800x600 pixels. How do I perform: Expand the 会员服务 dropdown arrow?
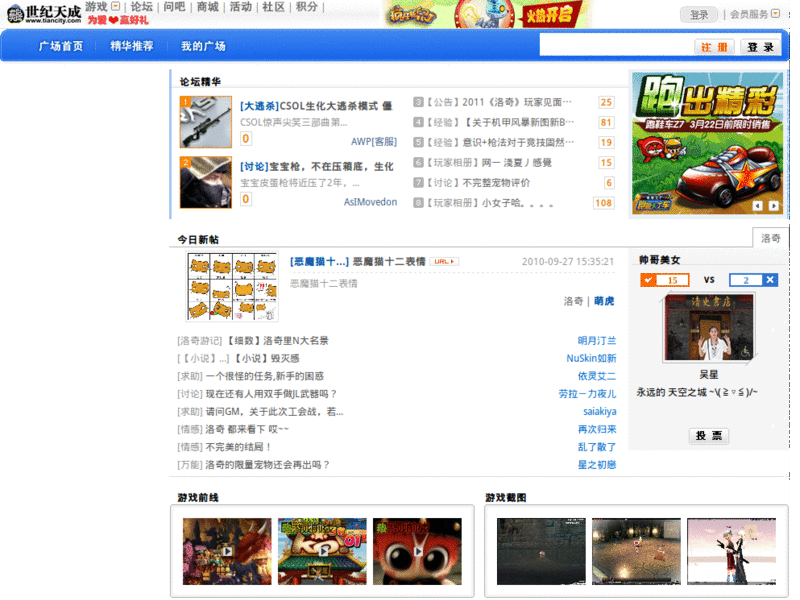[776, 14]
